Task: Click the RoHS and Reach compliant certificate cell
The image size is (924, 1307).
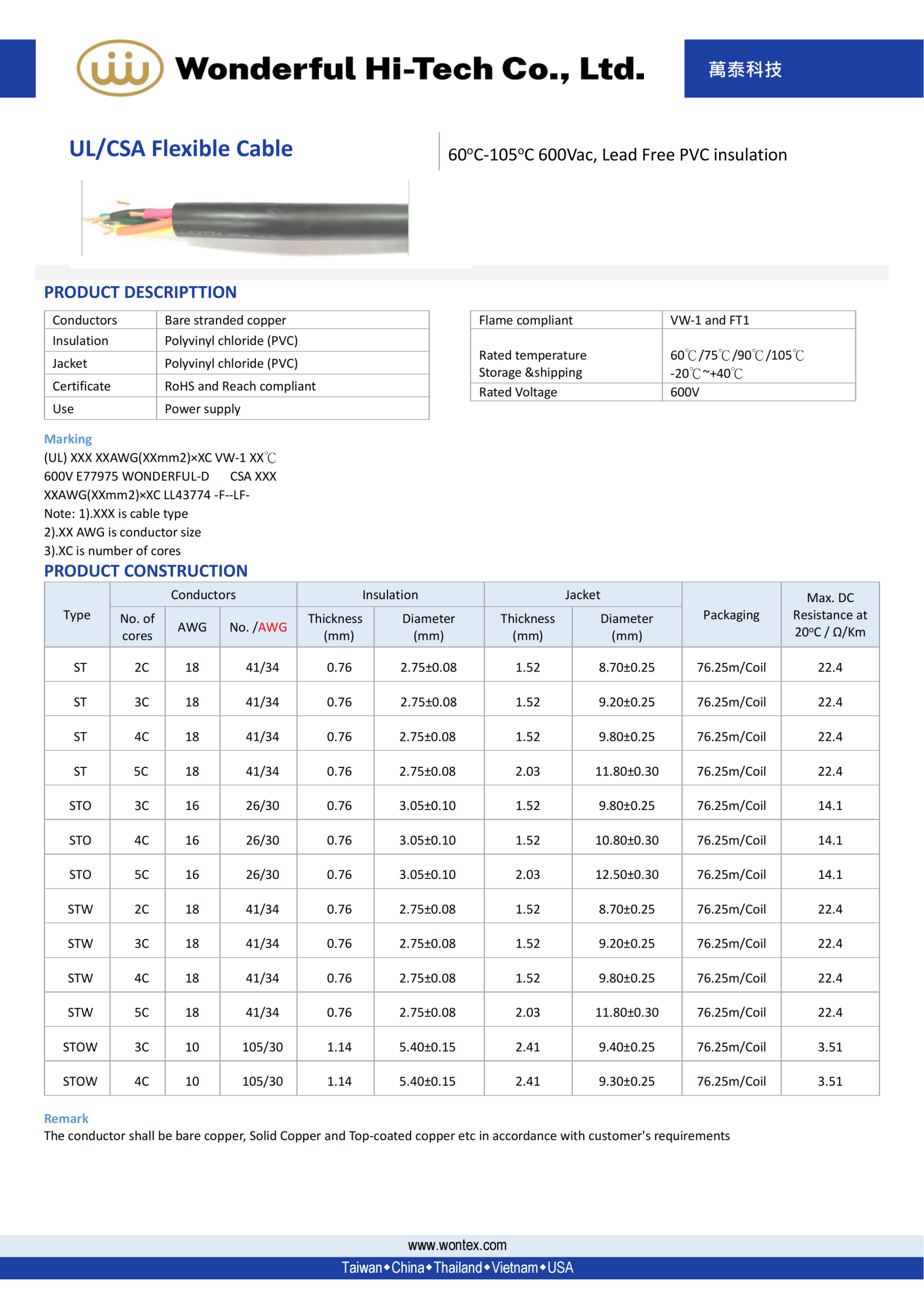Action: pyautogui.click(x=240, y=386)
